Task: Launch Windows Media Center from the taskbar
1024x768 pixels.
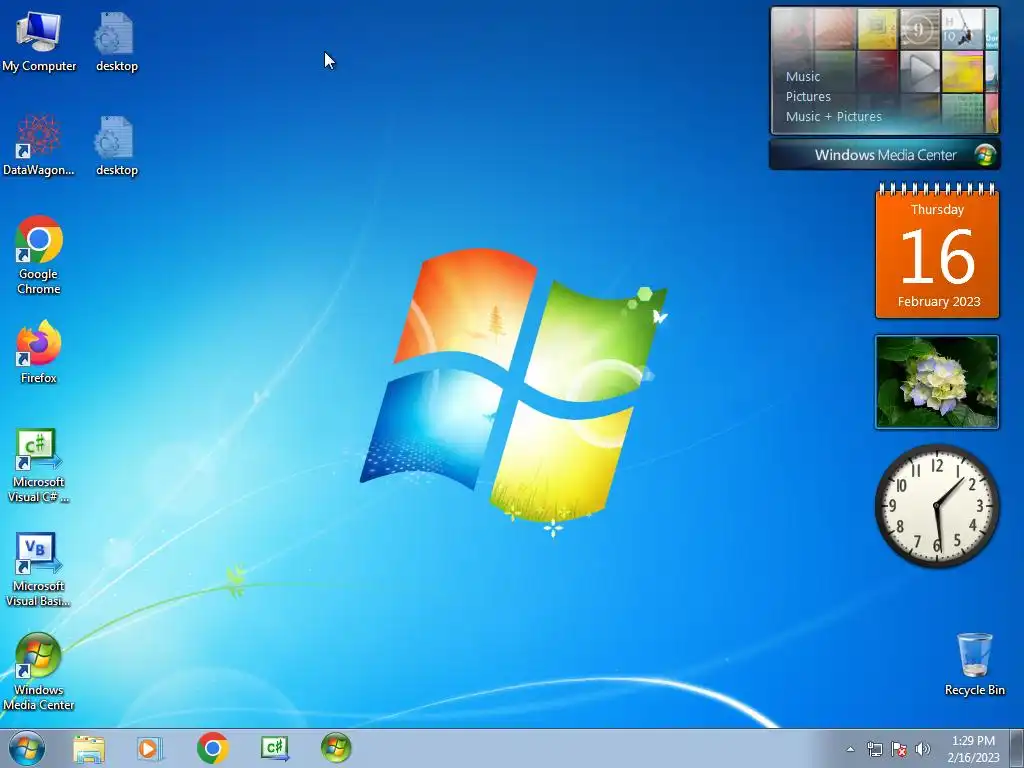Action: pos(336,748)
